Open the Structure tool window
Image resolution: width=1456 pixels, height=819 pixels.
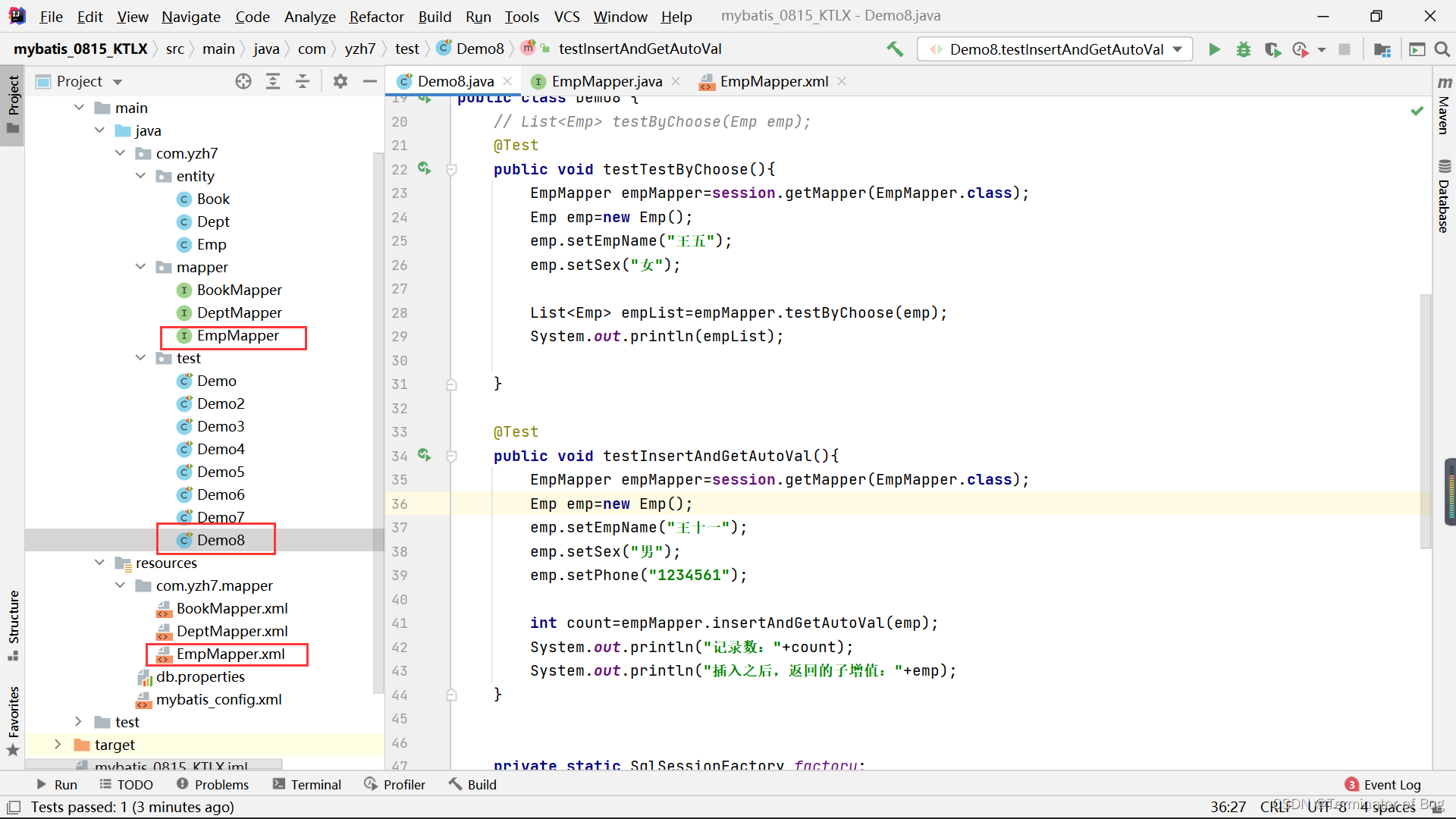click(13, 624)
